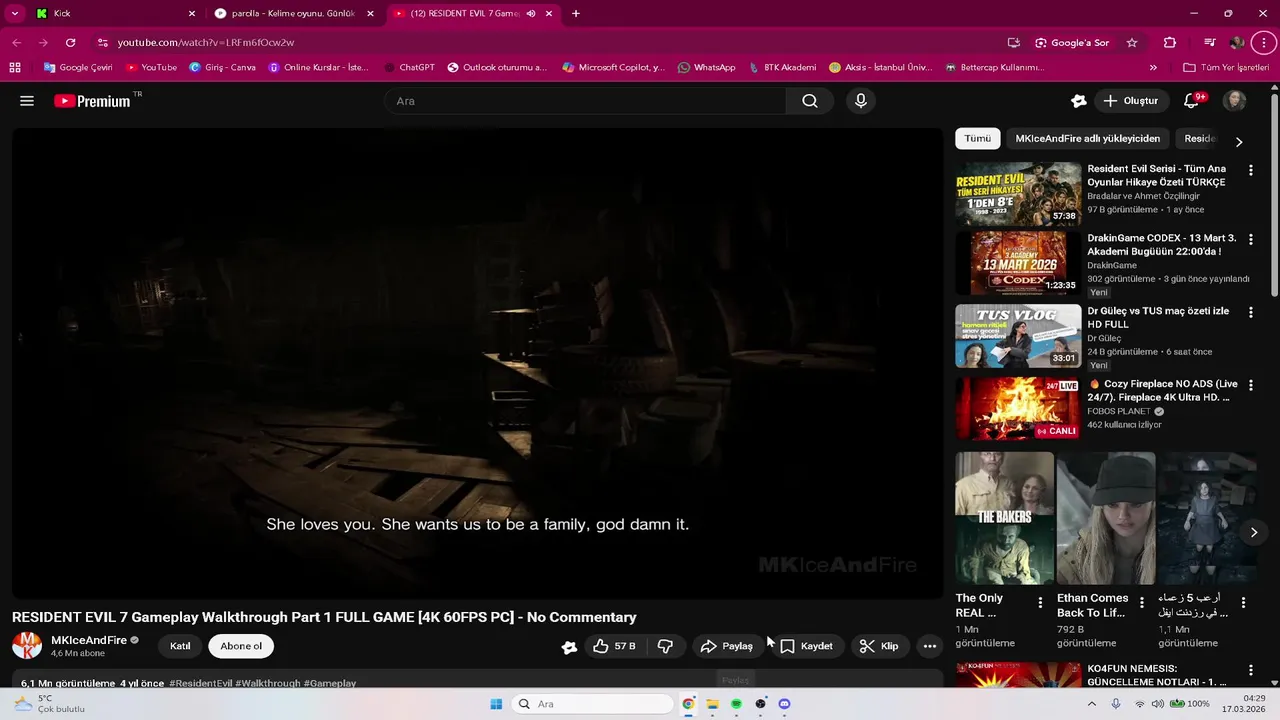Open the Oluştur create menu
Viewport: 1280px width, 720px height.
click(1130, 101)
